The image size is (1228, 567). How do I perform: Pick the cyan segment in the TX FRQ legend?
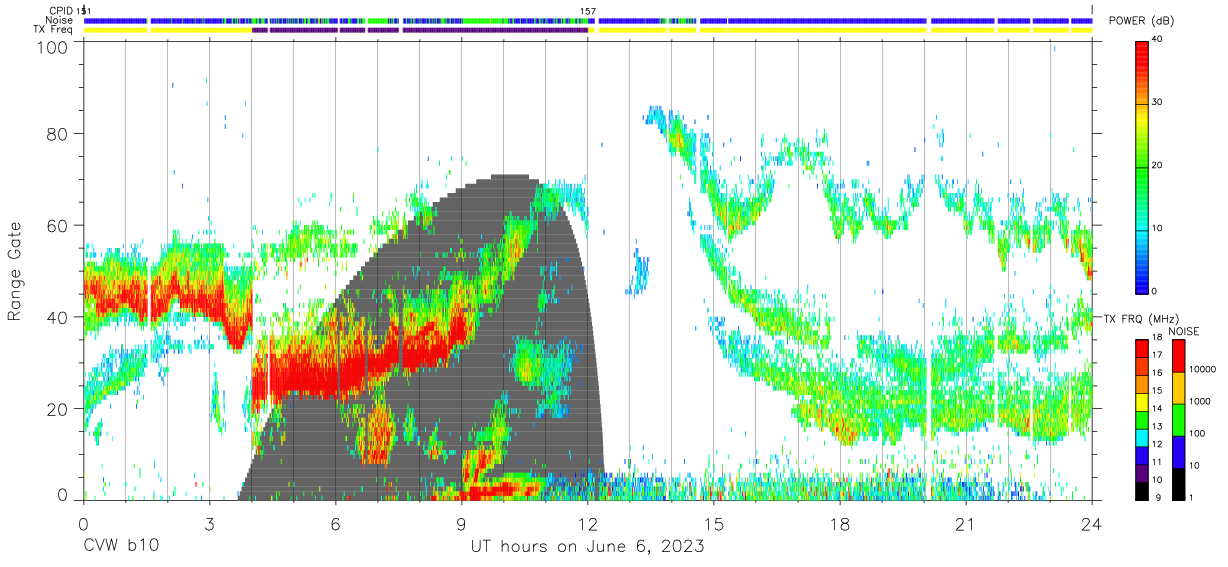coord(1142,437)
